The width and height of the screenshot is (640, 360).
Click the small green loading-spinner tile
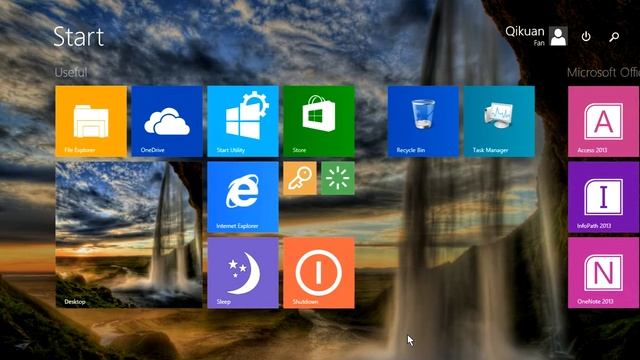click(x=338, y=178)
